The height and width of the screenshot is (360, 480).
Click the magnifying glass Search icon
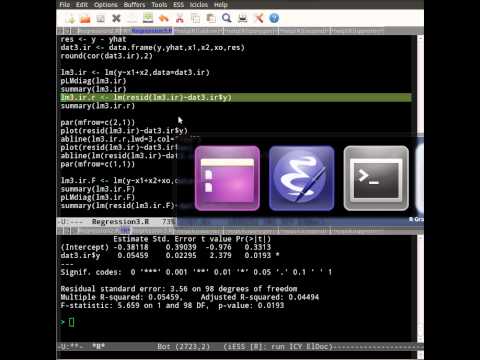[227, 18]
